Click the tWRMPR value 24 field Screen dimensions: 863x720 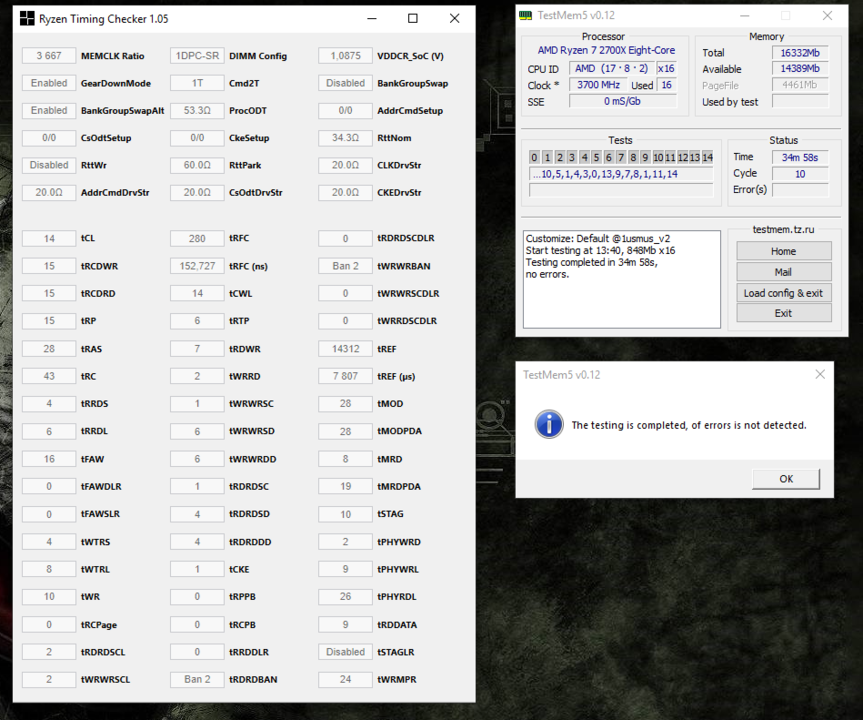pyautogui.click(x=345, y=679)
